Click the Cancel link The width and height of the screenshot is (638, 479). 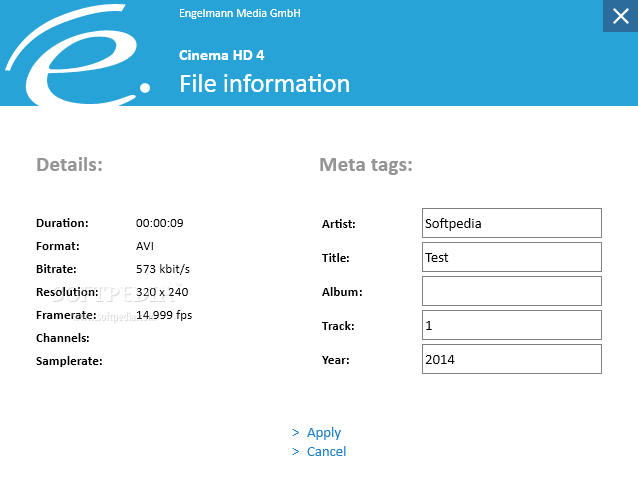(326, 451)
